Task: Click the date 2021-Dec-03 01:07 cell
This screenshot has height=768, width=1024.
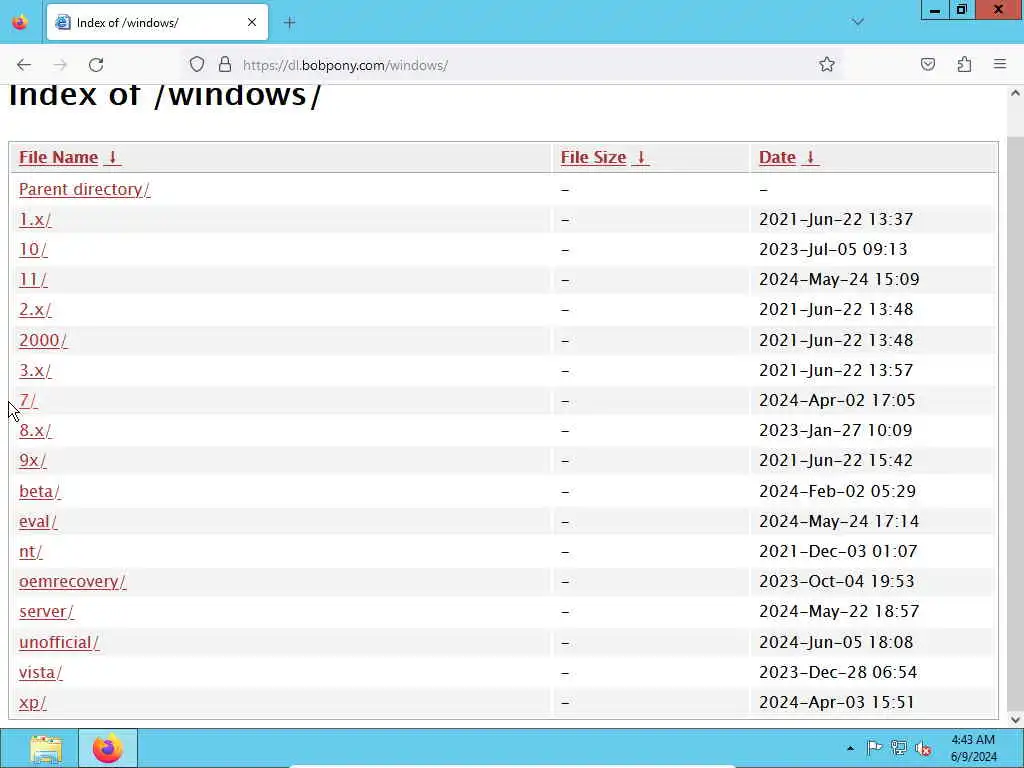Action: tap(838, 551)
